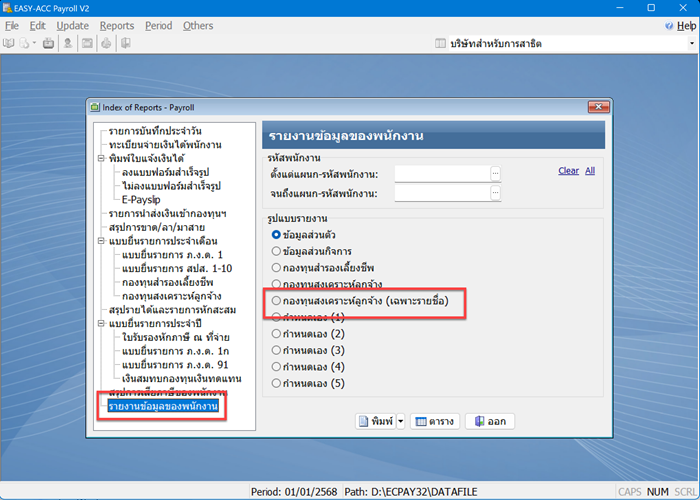Image resolution: width=700 pixels, height=500 pixels.
Task: Click the employee person toolbar icon
Action: [68, 44]
